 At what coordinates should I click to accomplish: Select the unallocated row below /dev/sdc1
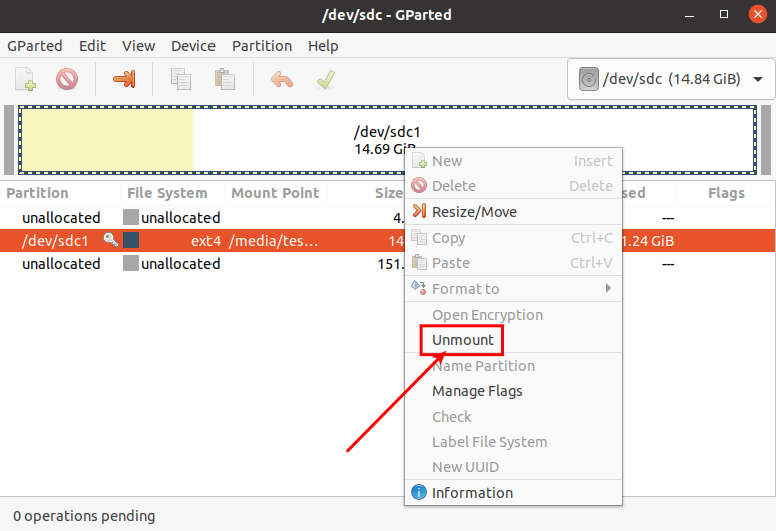point(388,264)
